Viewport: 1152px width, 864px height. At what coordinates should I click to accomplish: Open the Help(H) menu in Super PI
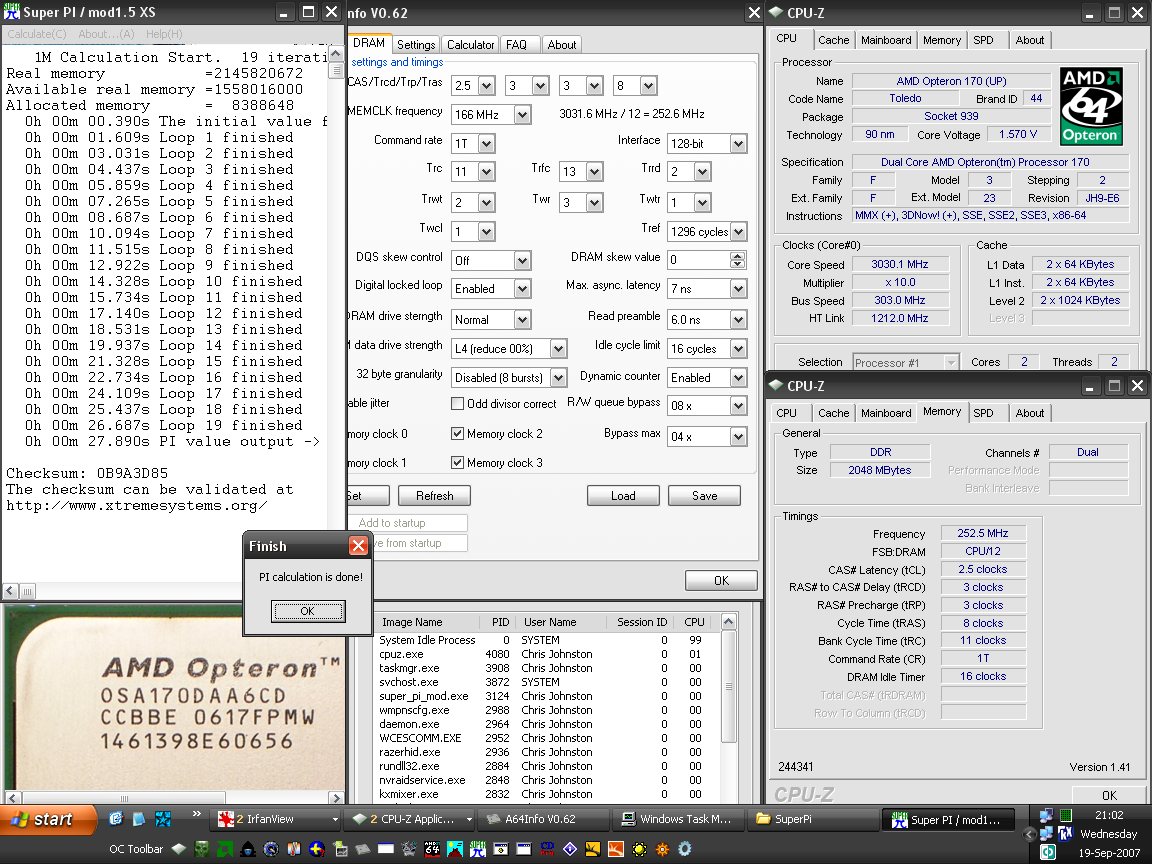(164, 34)
